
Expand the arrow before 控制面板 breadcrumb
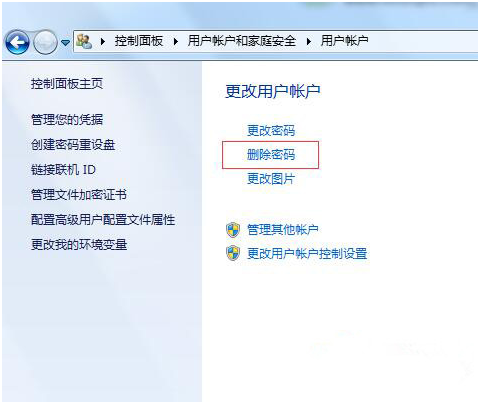tap(103, 42)
